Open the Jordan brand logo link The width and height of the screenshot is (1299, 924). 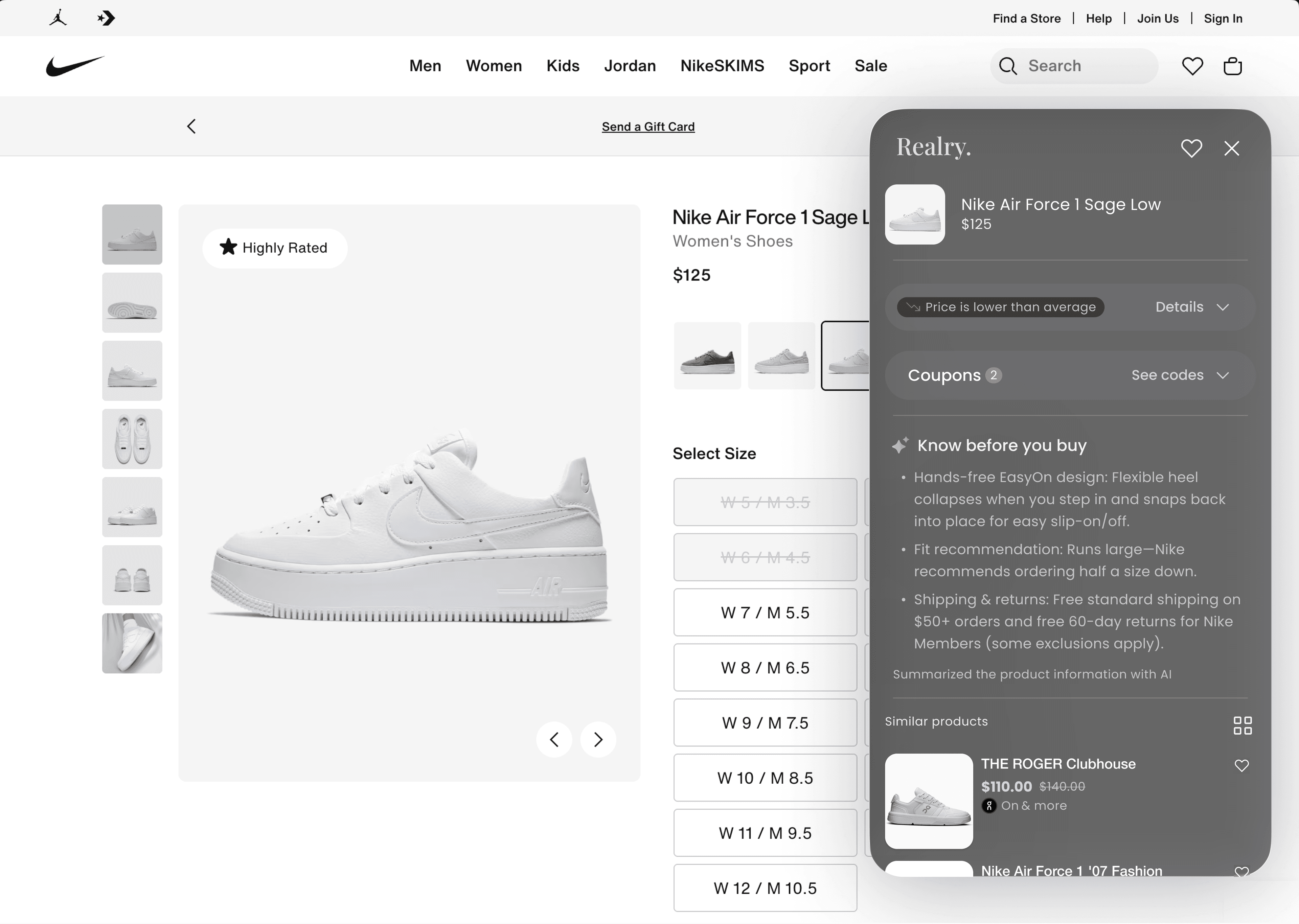(58, 18)
